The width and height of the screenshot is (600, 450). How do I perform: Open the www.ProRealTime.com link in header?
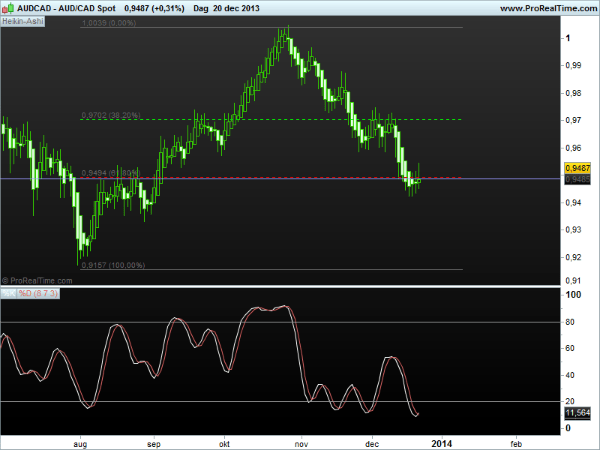[548, 8]
